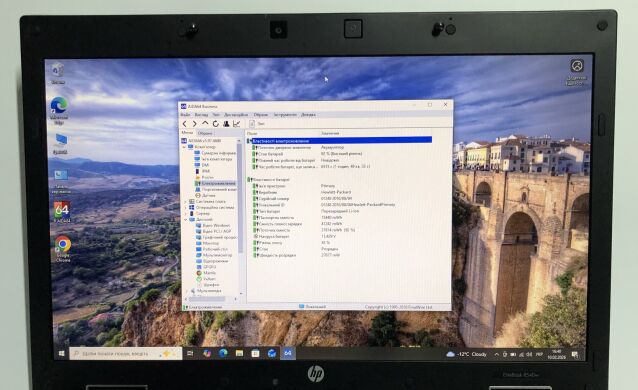The height and width of the screenshot is (390, 638).
Task: Select Відео PCI / AGP in tree
Action: [x=213, y=231]
